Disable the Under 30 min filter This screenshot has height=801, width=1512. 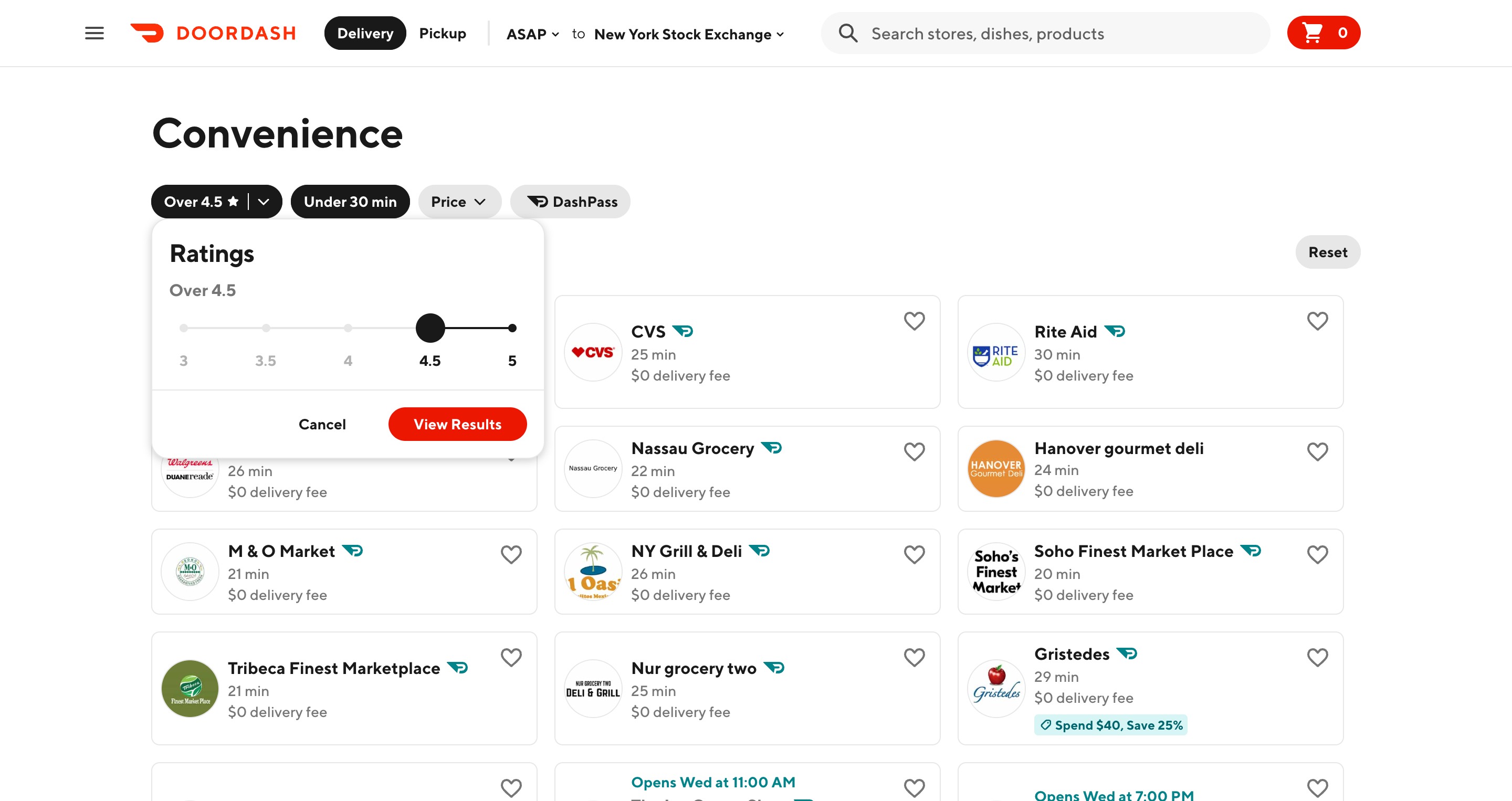pos(350,202)
